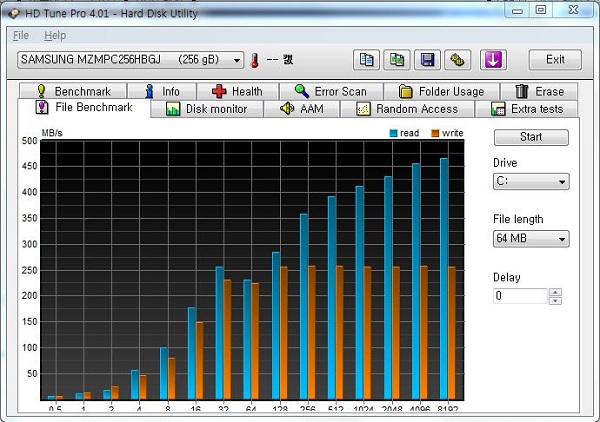The height and width of the screenshot is (422, 600).
Task: Click the File Benchmark tab icon
Action: click(x=42, y=107)
